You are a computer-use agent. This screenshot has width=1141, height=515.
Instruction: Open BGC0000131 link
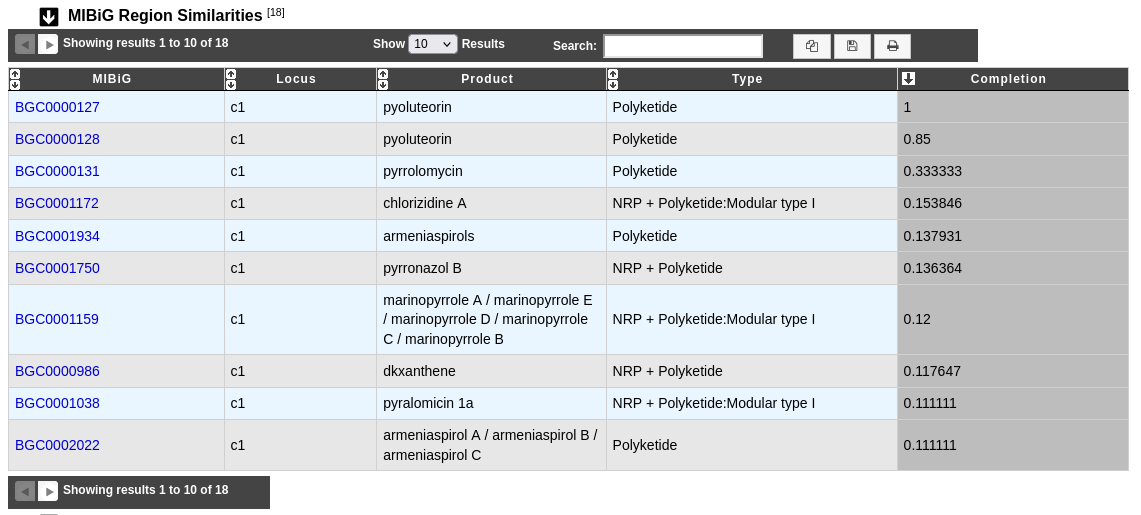point(57,171)
